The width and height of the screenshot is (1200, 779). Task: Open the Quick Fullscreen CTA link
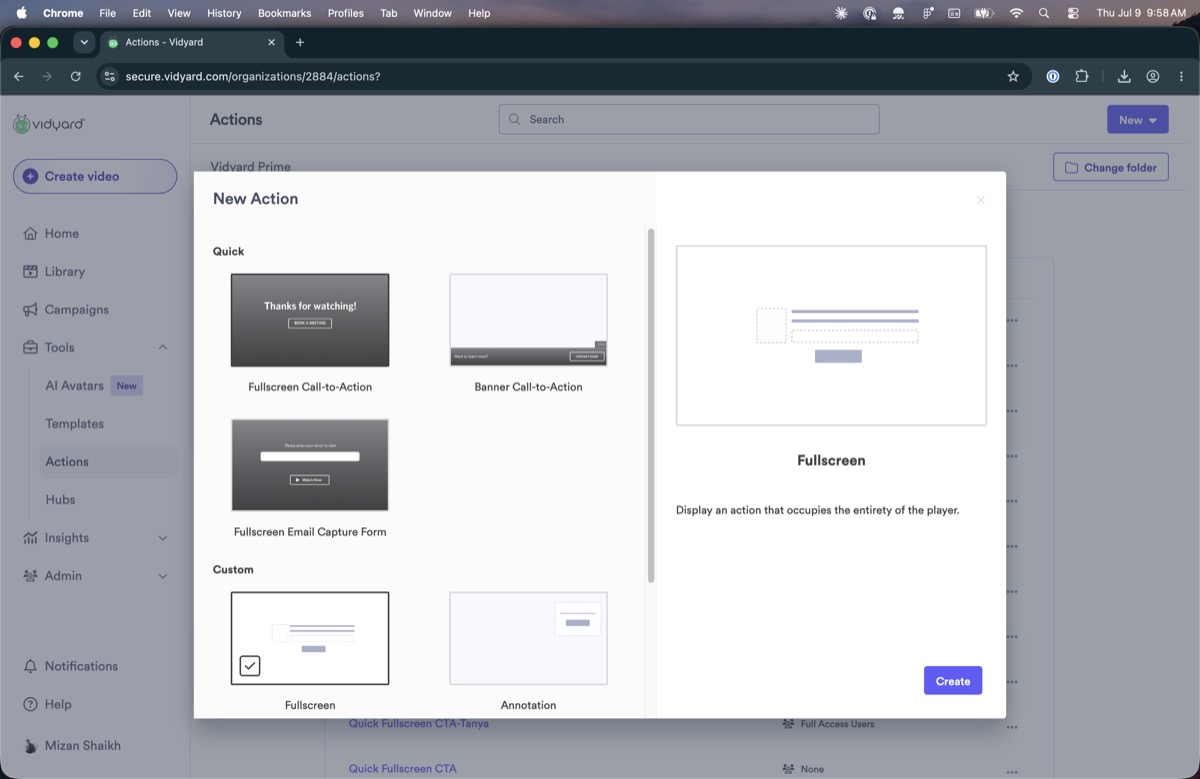[402, 768]
